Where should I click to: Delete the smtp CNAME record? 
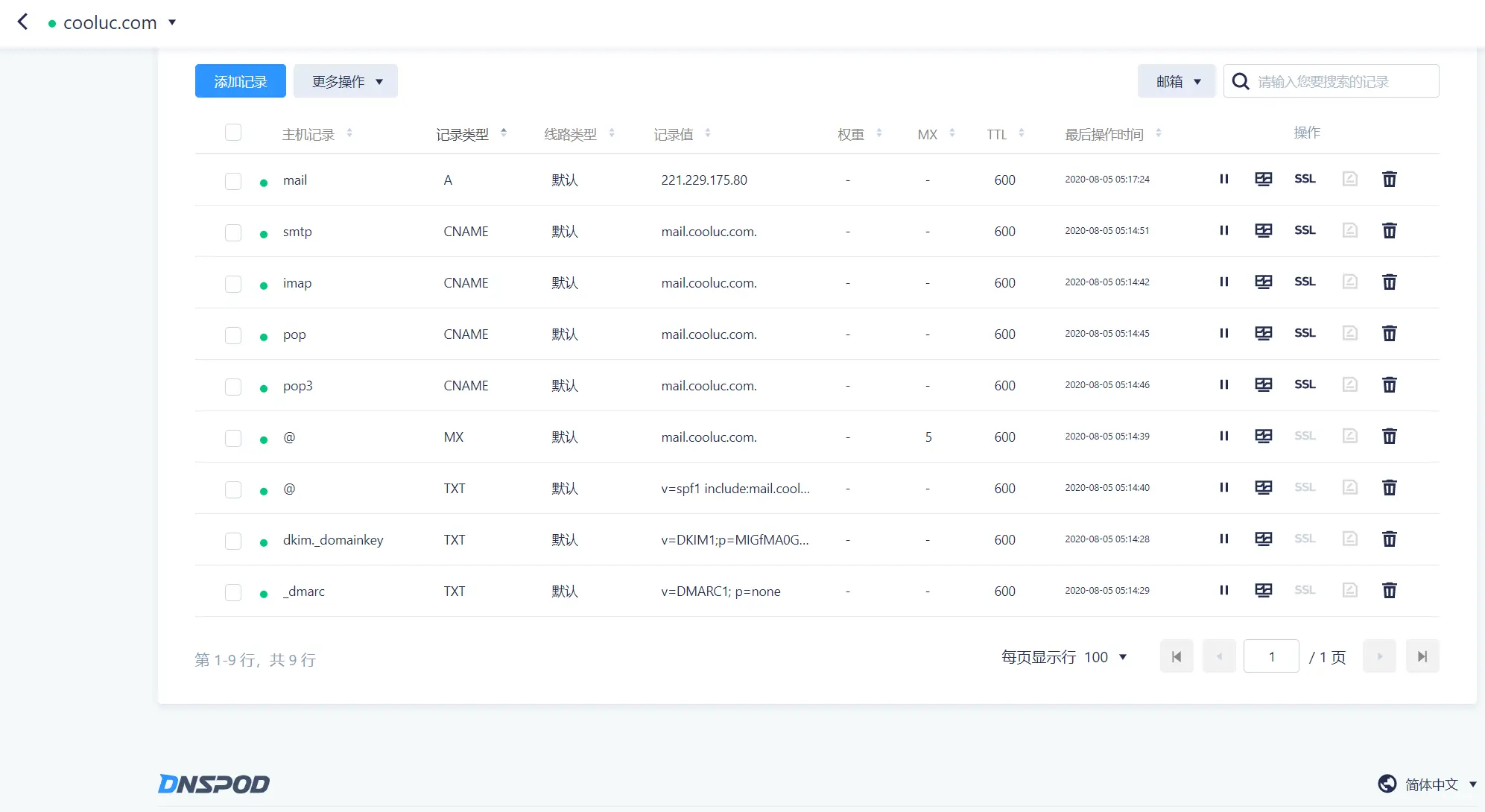(x=1390, y=230)
